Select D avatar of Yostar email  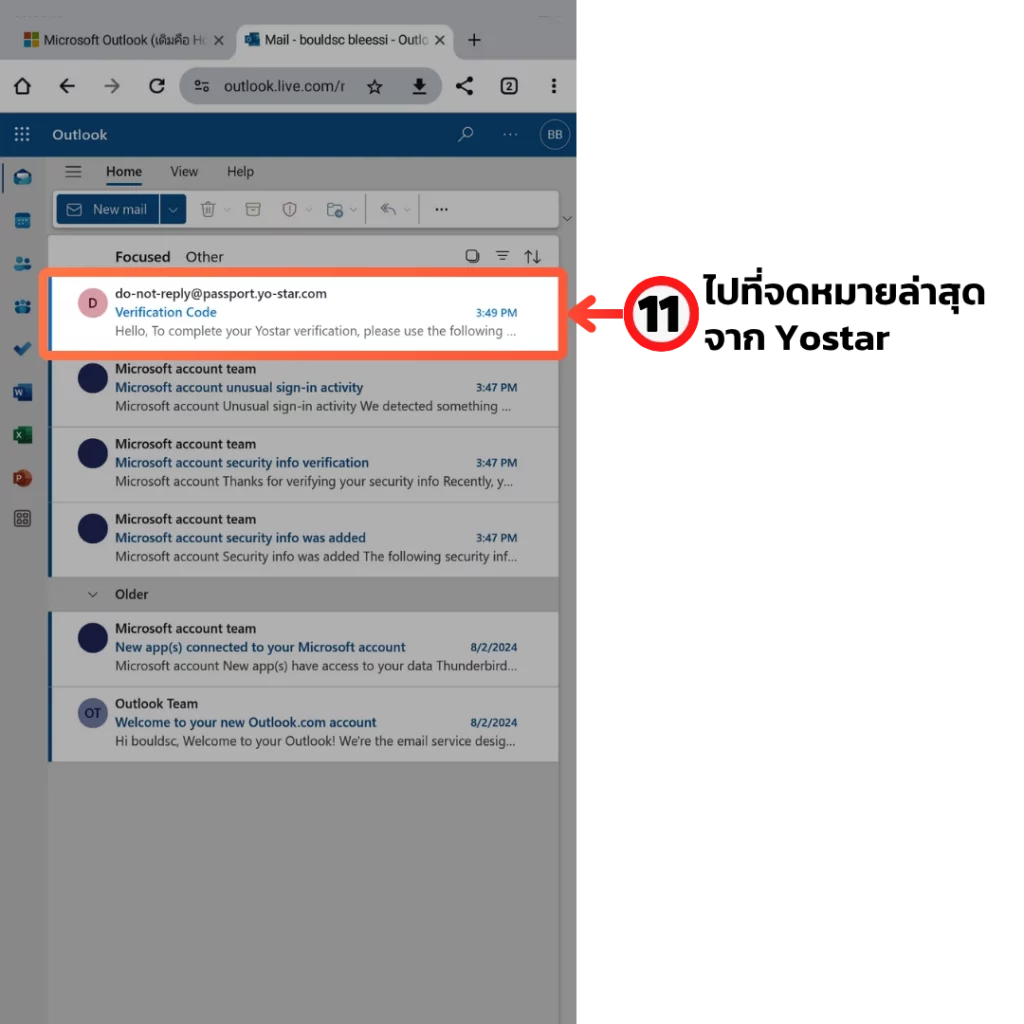(x=93, y=303)
